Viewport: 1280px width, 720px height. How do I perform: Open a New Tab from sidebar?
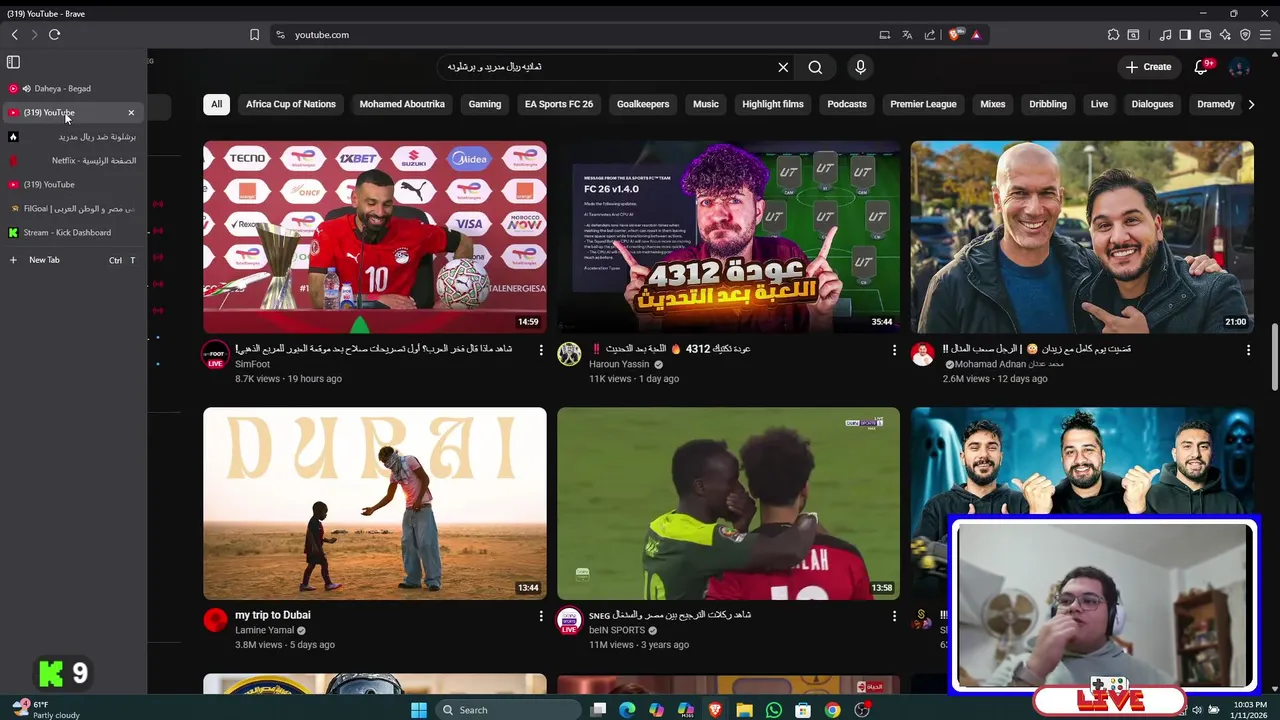[x=72, y=260]
